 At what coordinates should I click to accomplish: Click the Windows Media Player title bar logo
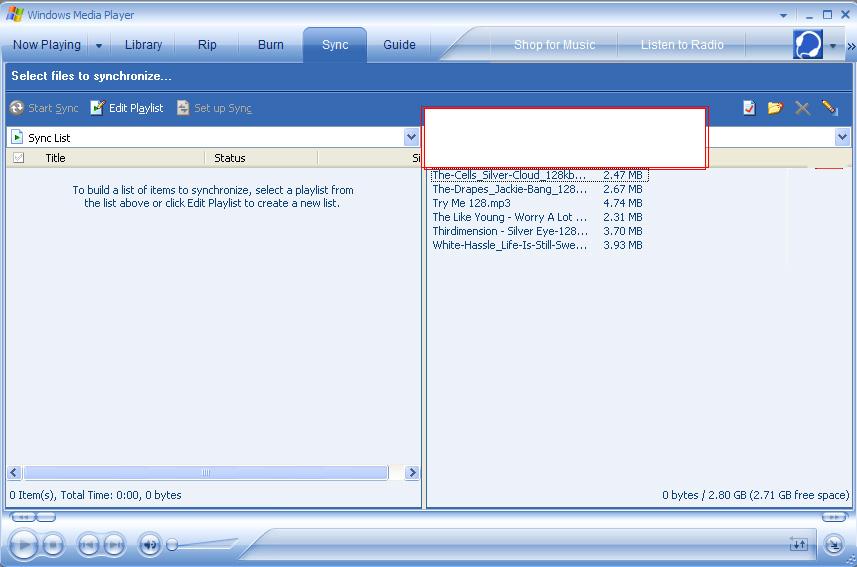point(15,14)
